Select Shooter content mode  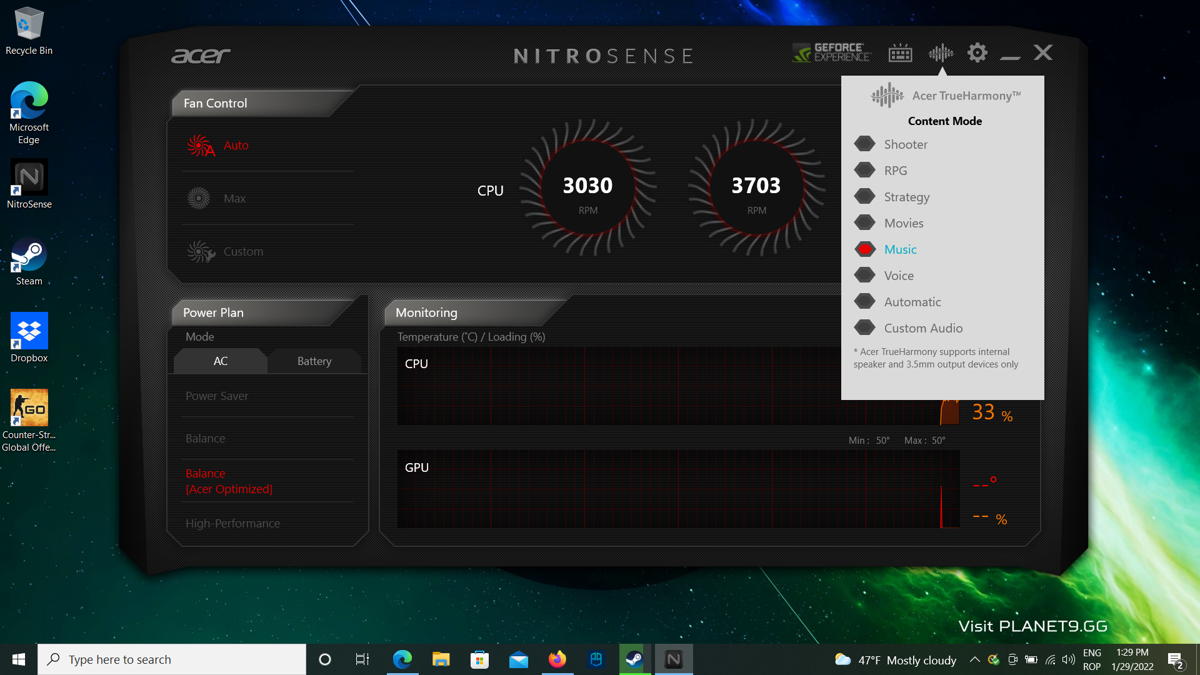point(892,144)
